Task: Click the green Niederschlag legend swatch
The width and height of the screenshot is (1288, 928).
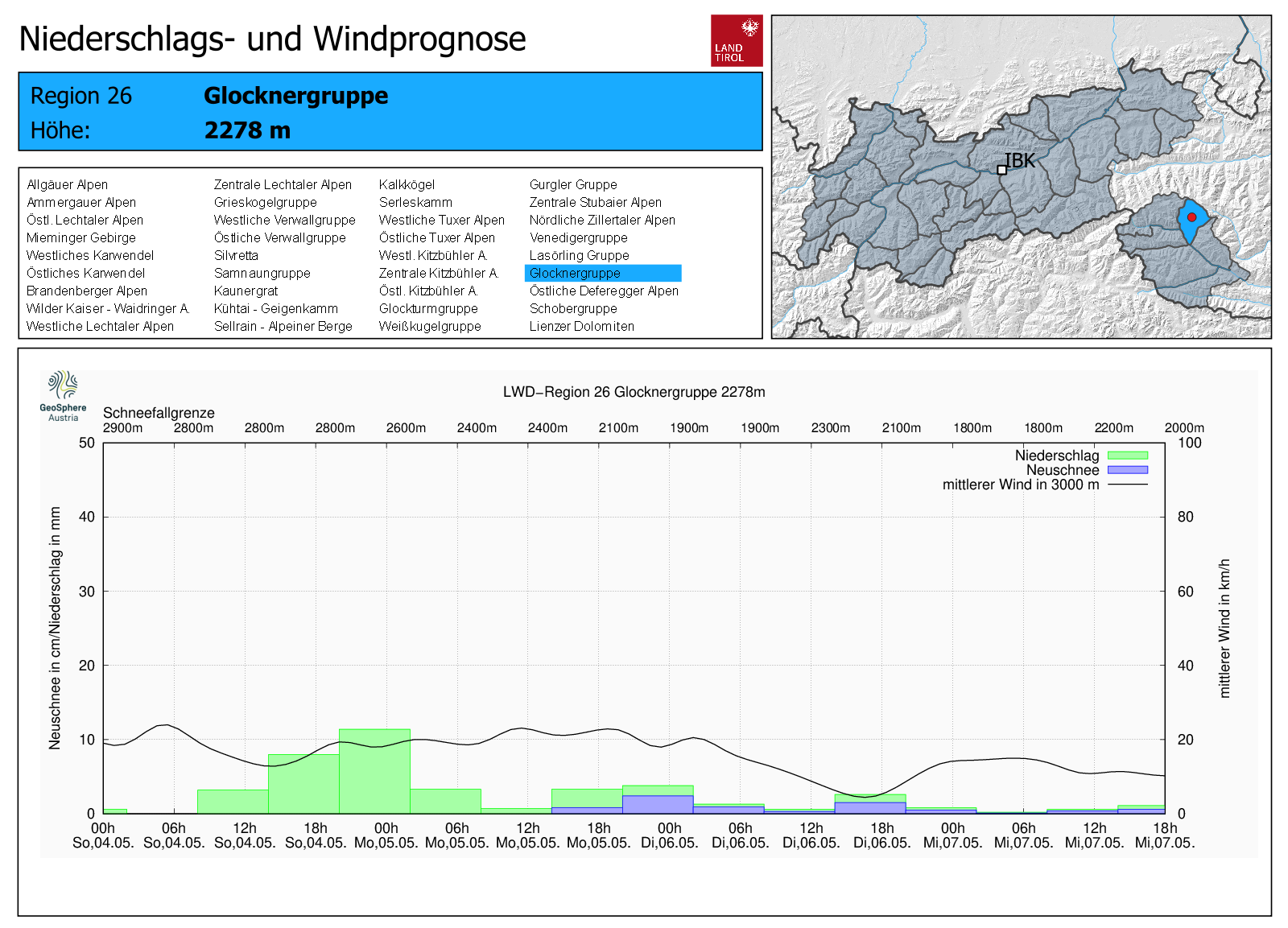Action: click(x=1127, y=456)
